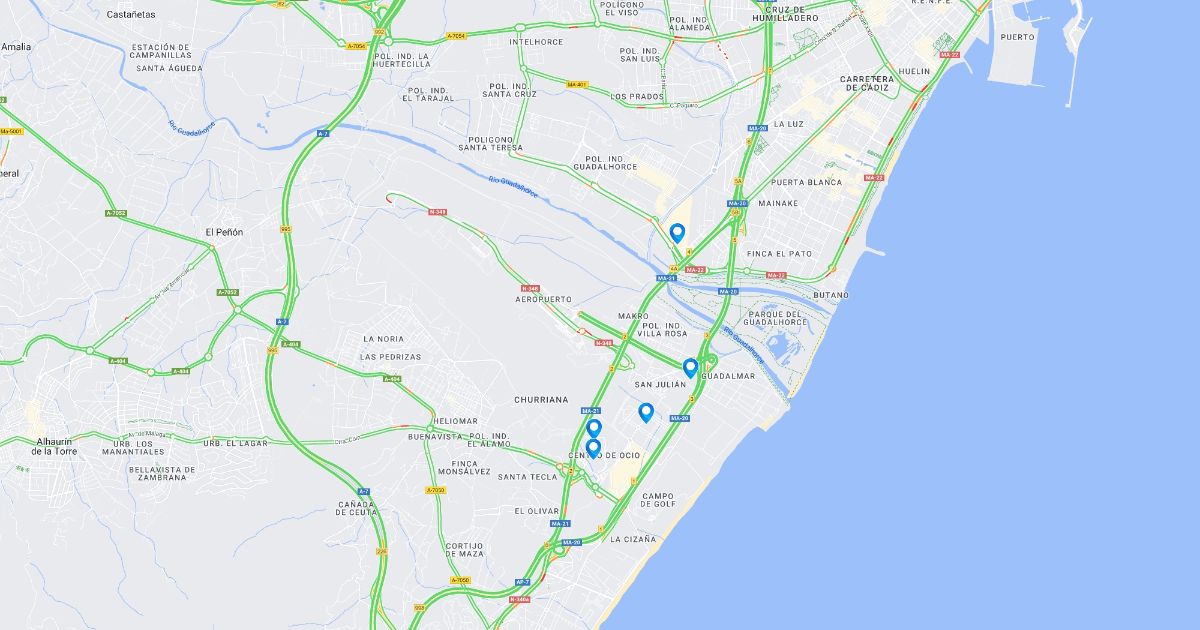Click the A-7053 road marker
1200x630 pixels.
[435, 490]
